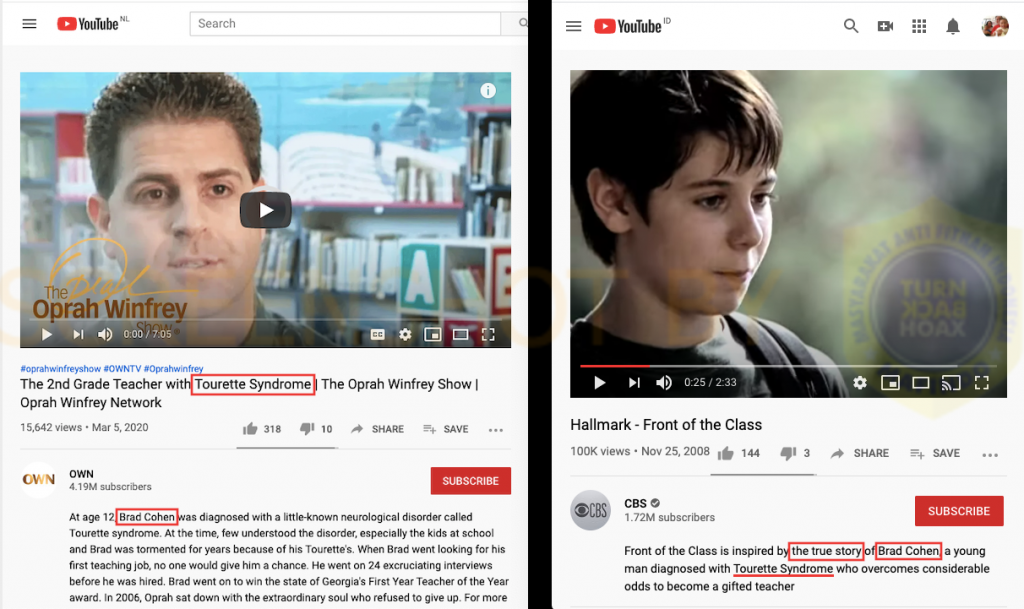Viewport: 1024px width, 609px height.
Task: Play the Front of the Class video
Action: click(599, 383)
